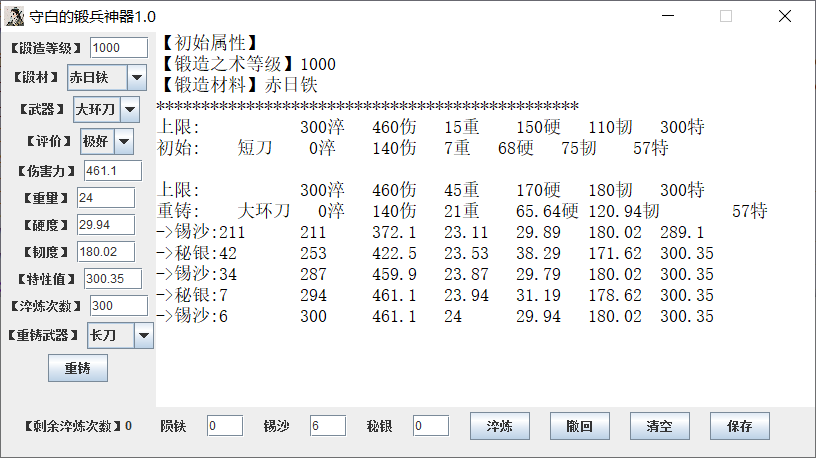Focus the 韧度 toughness input field
This screenshot has width=816, height=458.
click(x=112, y=251)
